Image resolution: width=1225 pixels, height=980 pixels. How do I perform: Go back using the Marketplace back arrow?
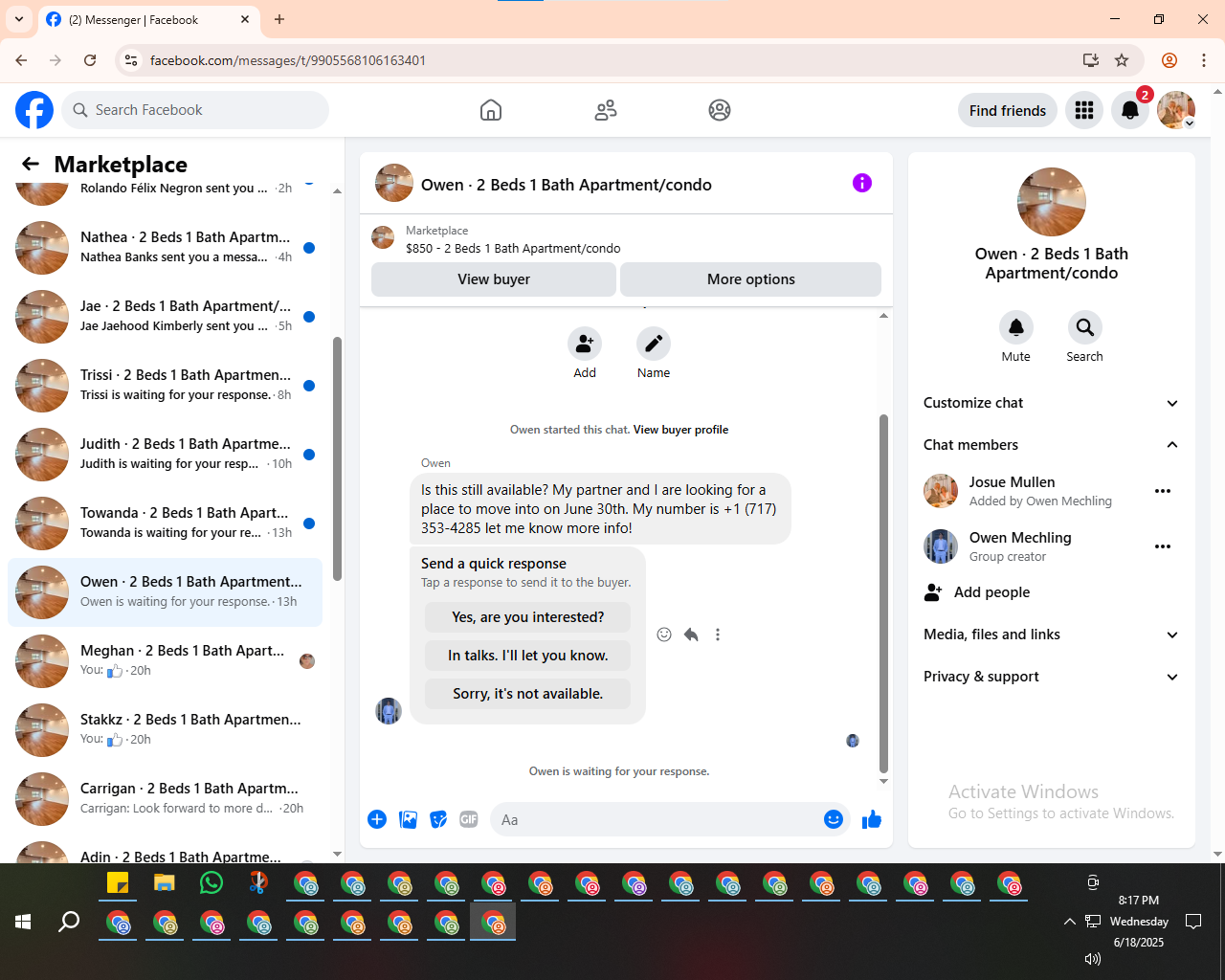[31, 164]
